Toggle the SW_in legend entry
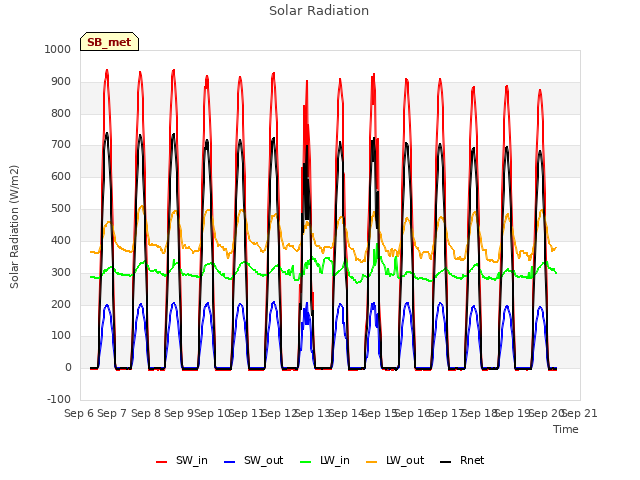The height and width of the screenshot is (480, 640). point(182,460)
